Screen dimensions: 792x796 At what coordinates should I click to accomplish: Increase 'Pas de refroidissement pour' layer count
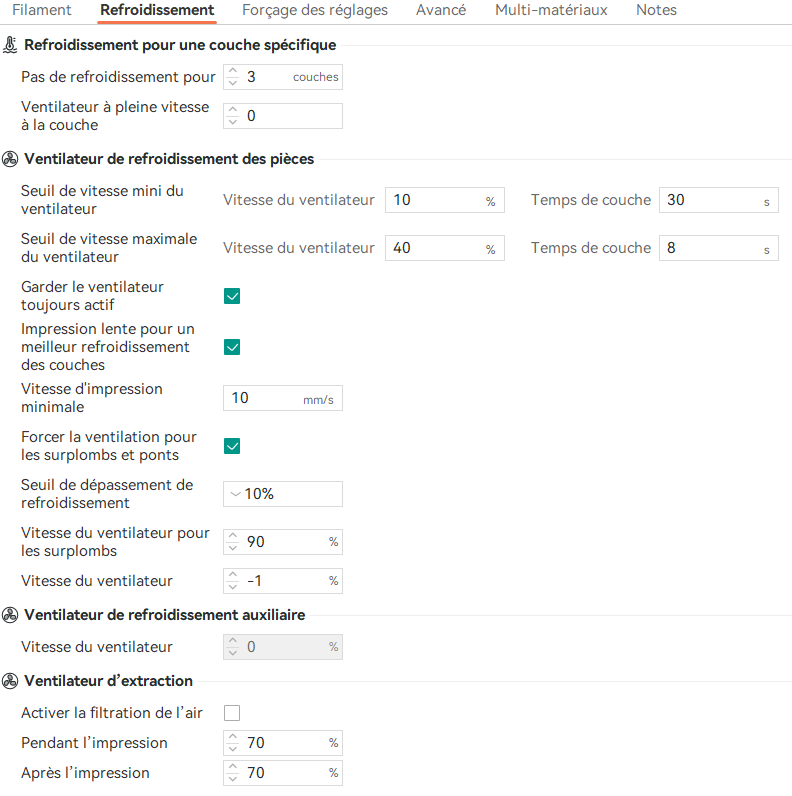point(233,71)
